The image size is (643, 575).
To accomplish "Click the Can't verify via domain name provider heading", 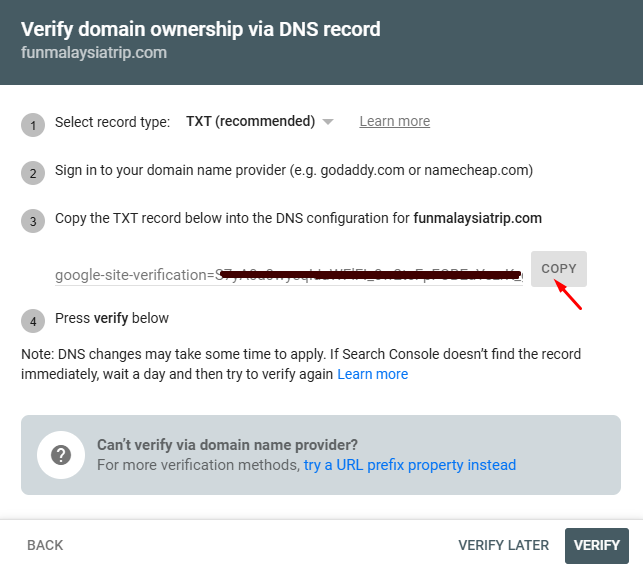I will (227, 445).
